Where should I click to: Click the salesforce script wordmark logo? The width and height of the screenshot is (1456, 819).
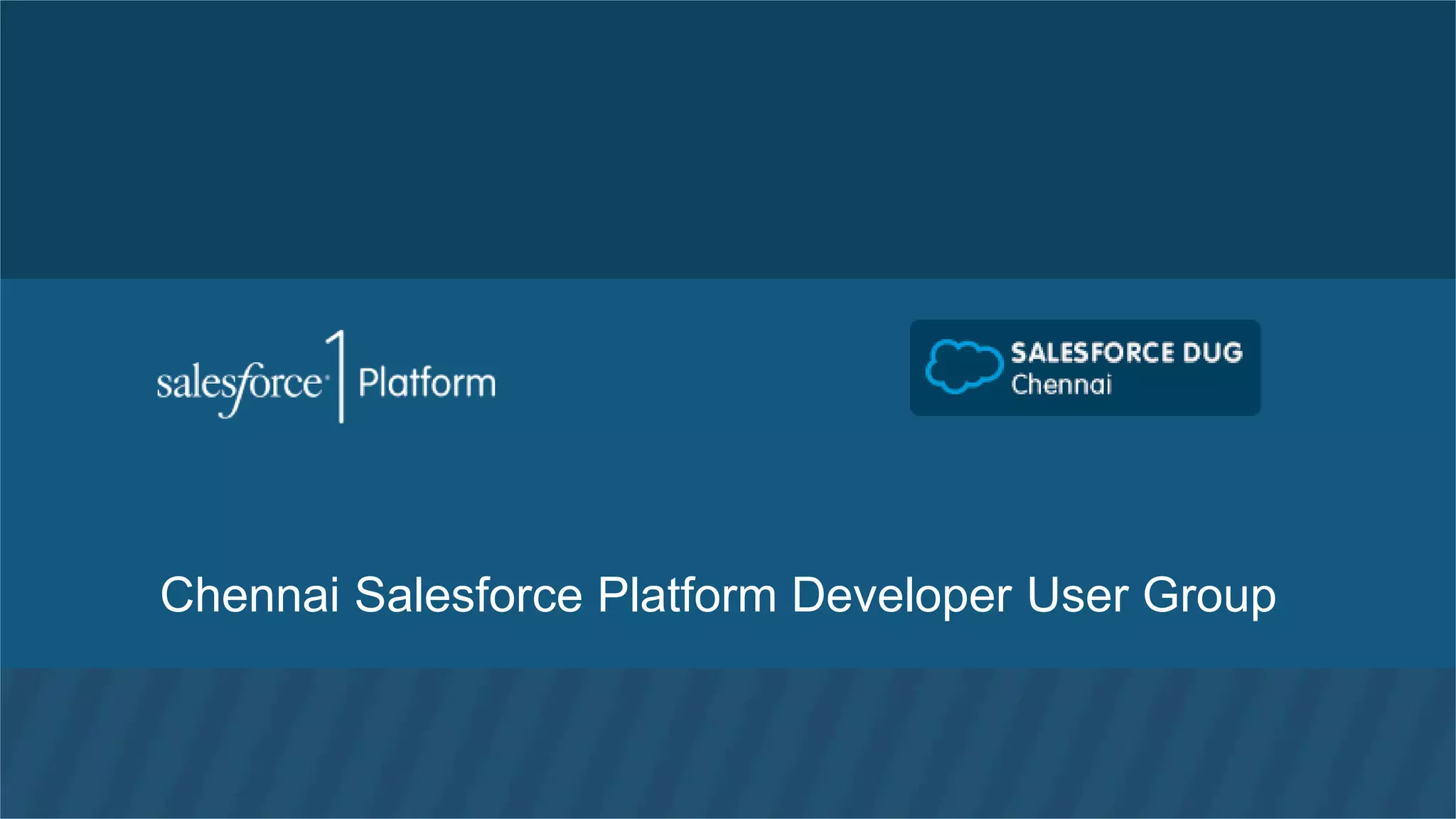point(239,385)
